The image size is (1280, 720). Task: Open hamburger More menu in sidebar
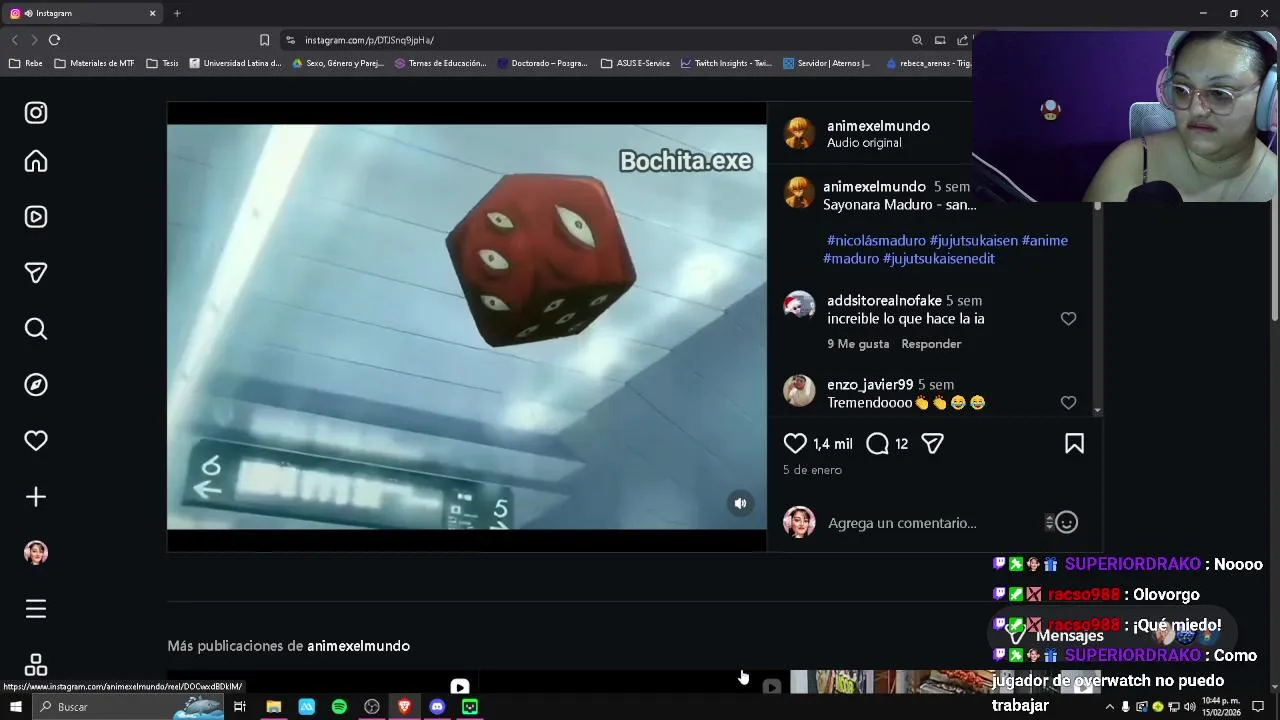(36, 609)
